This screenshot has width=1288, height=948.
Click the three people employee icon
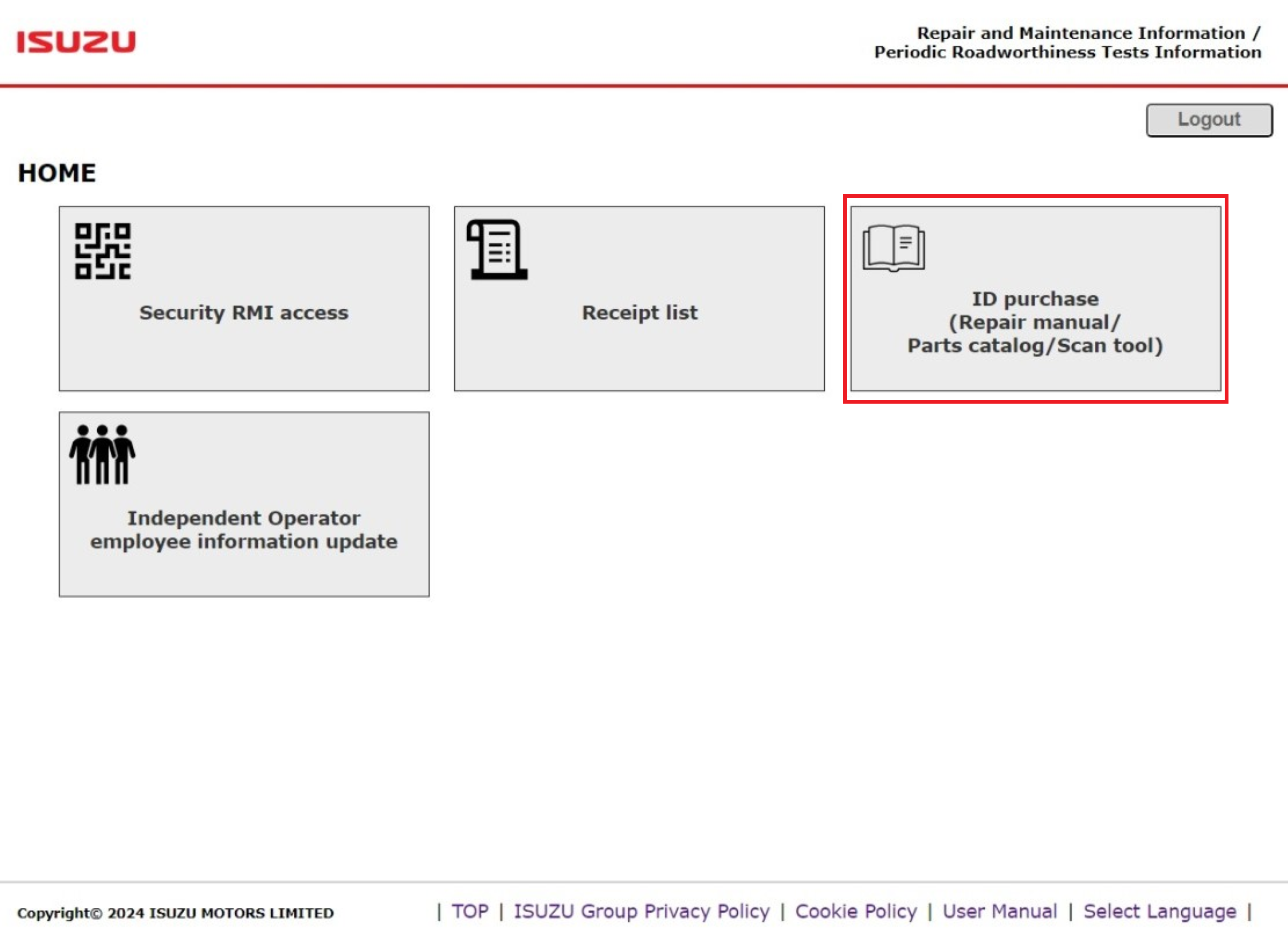(103, 455)
